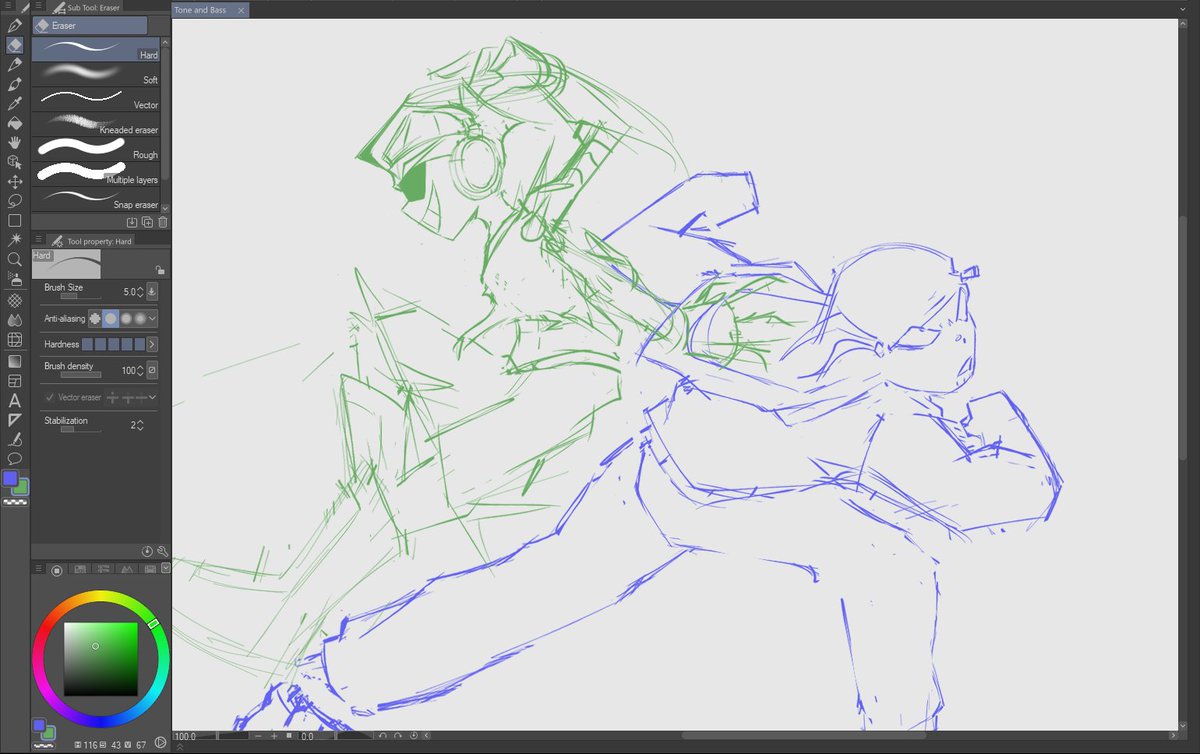
Task: Select the Zoom magnifier tool
Action: [14, 259]
